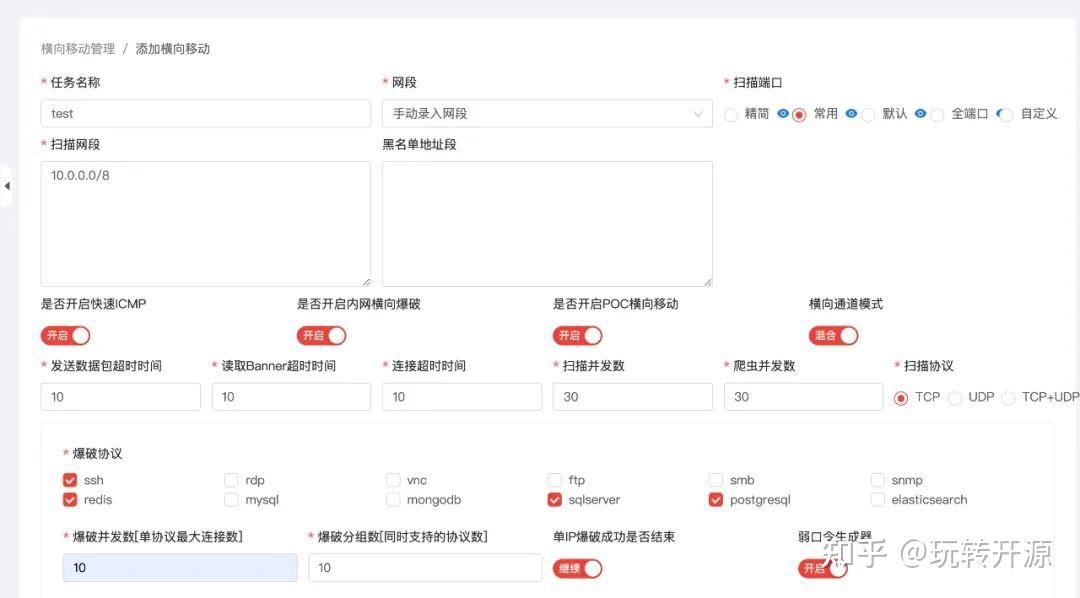This screenshot has height=598, width=1080.
Task: Check the rdp protocol checkbox
Action: coord(231,480)
